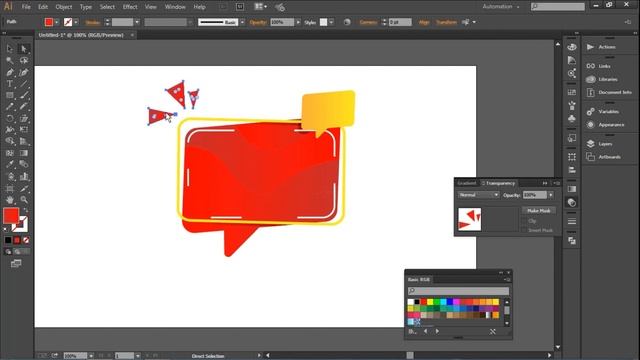Select the Magic Wand tool
Image resolution: width=640 pixels, height=360 pixels.
point(10,61)
